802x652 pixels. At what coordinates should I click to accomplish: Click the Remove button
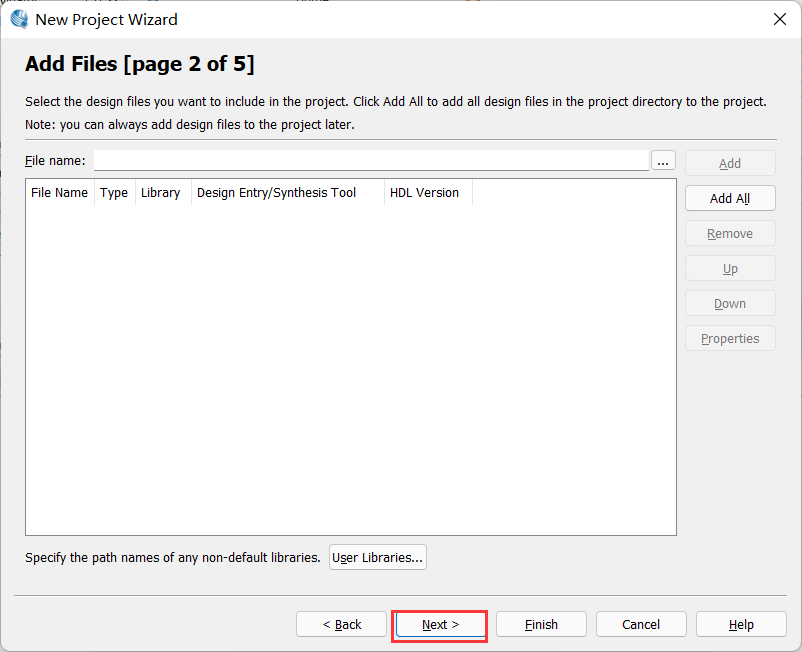[730, 233]
